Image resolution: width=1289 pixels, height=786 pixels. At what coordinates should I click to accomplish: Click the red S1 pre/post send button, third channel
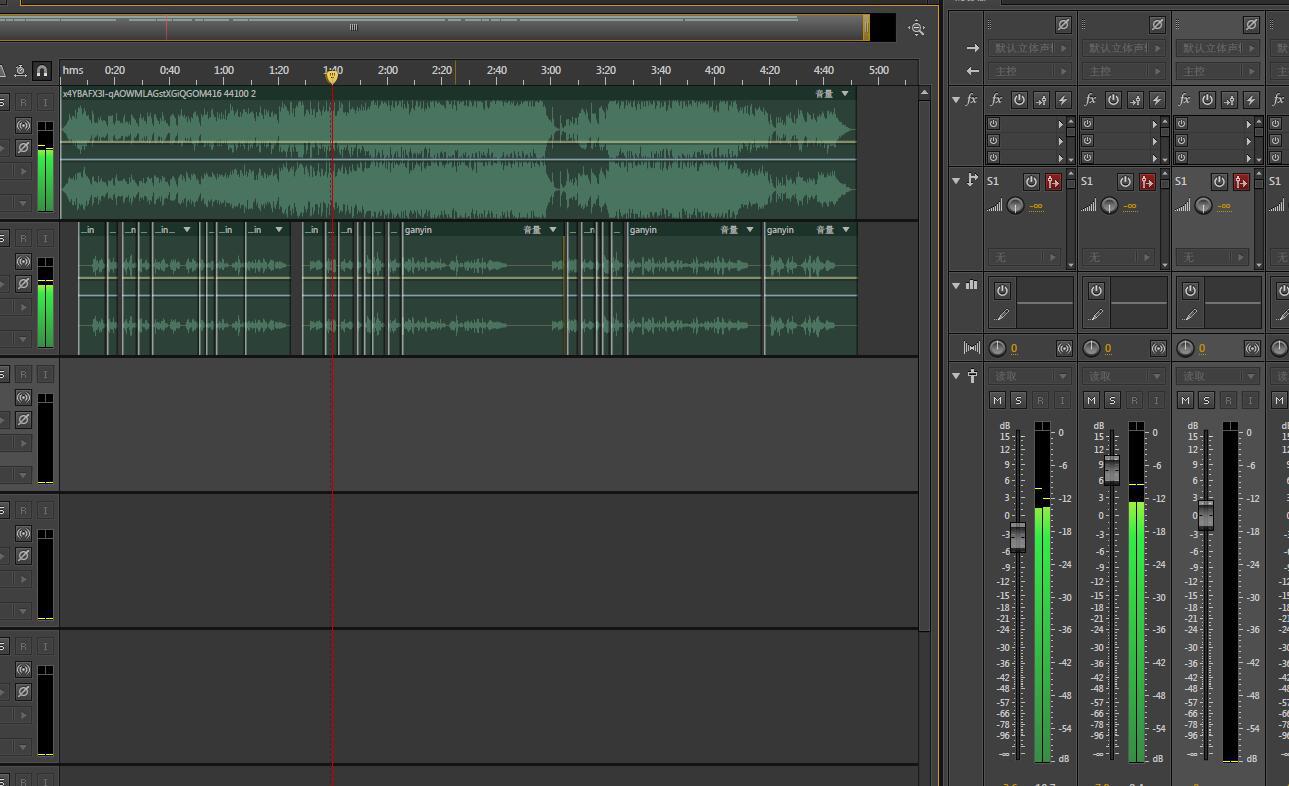[x=1241, y=181]
